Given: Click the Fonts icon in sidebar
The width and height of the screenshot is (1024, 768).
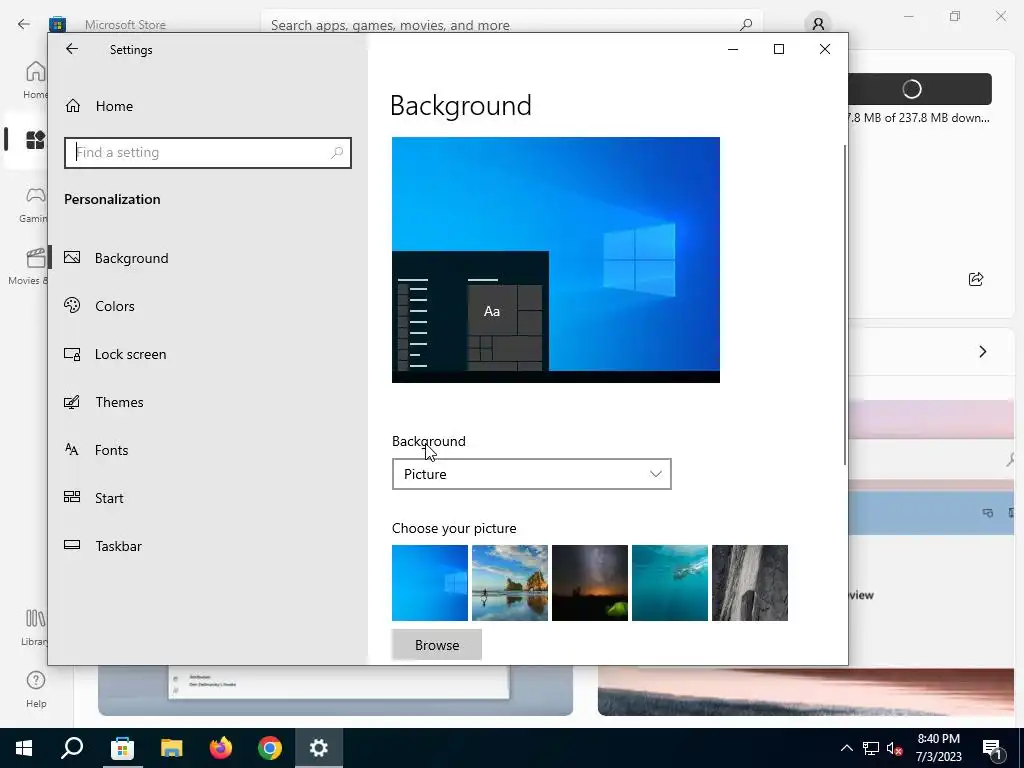Looking at the screenshot, I should (72, 449).
